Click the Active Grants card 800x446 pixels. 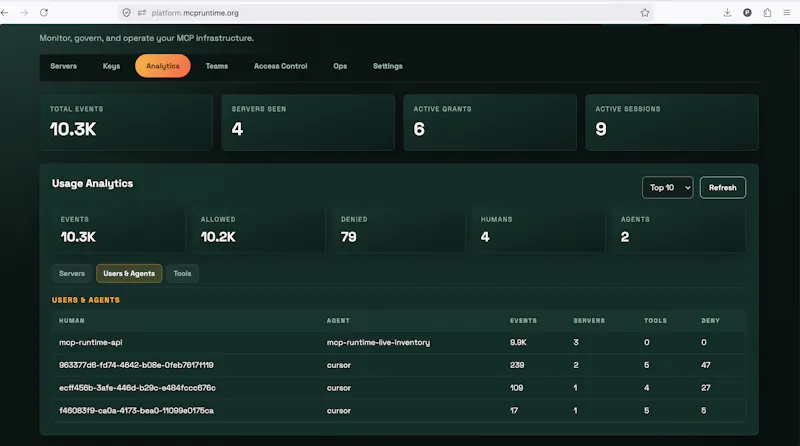490,122
